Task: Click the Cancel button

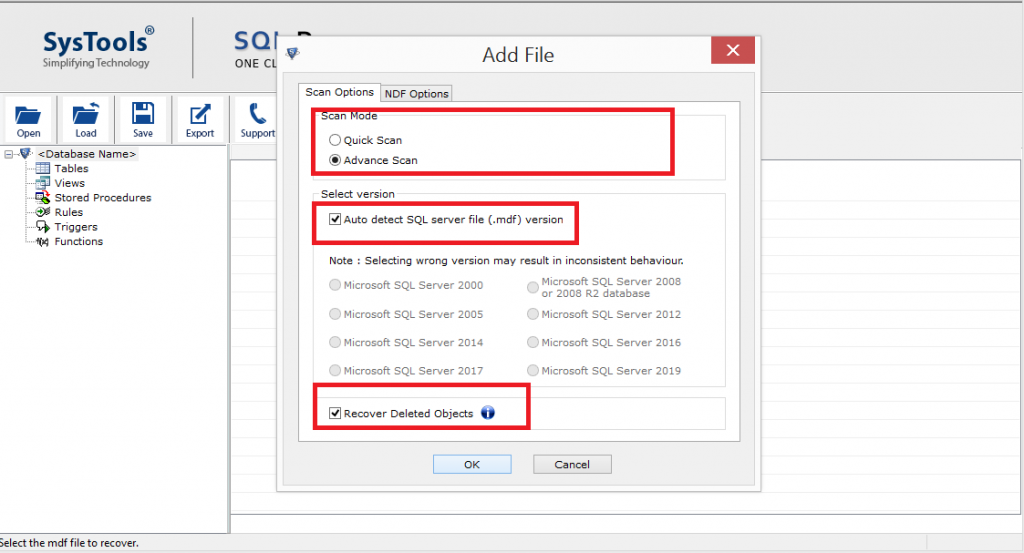Action: [572, 464]
